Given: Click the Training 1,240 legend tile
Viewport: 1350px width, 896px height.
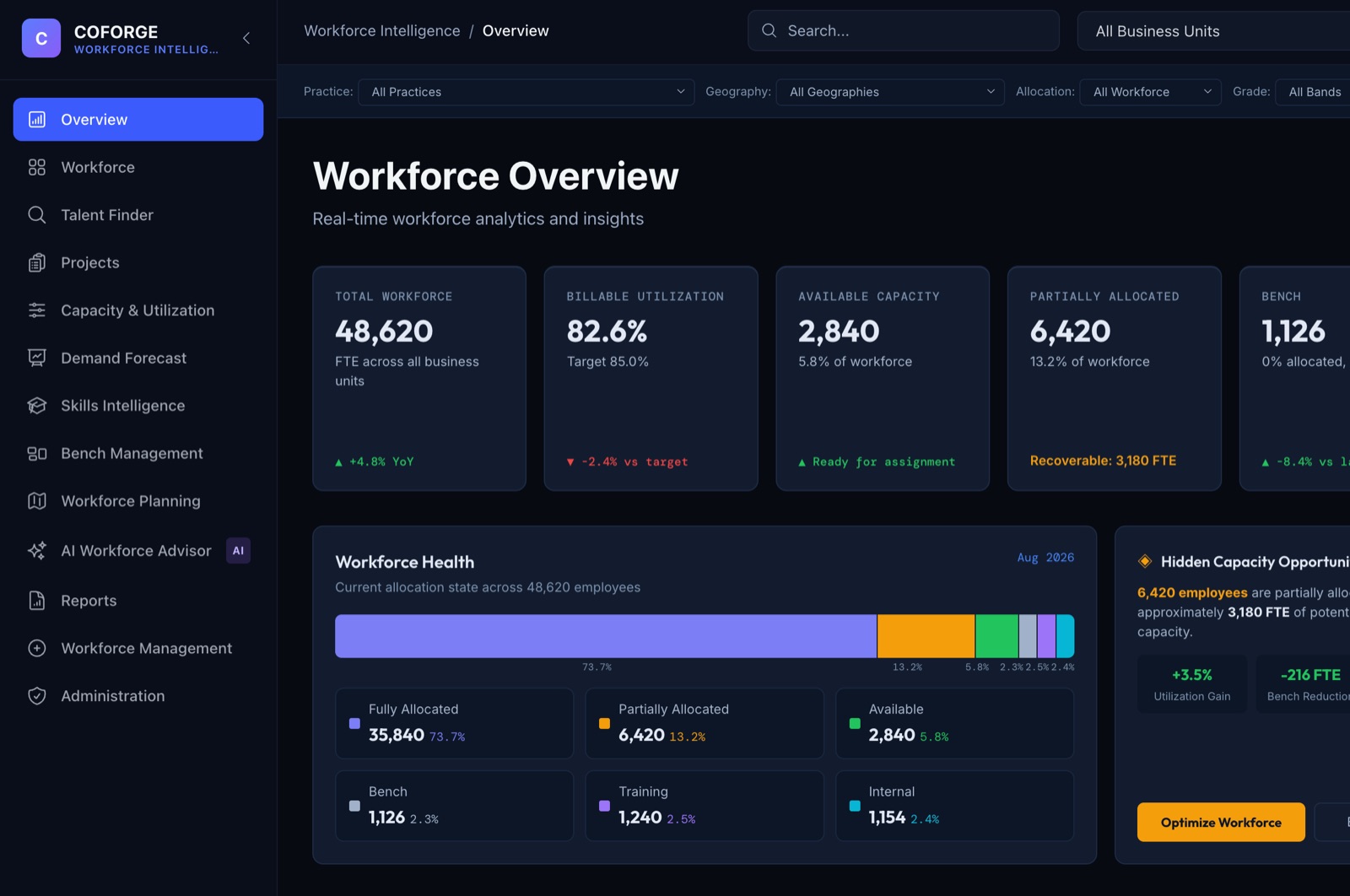Looking at the screenshot, I should point(705,806).
